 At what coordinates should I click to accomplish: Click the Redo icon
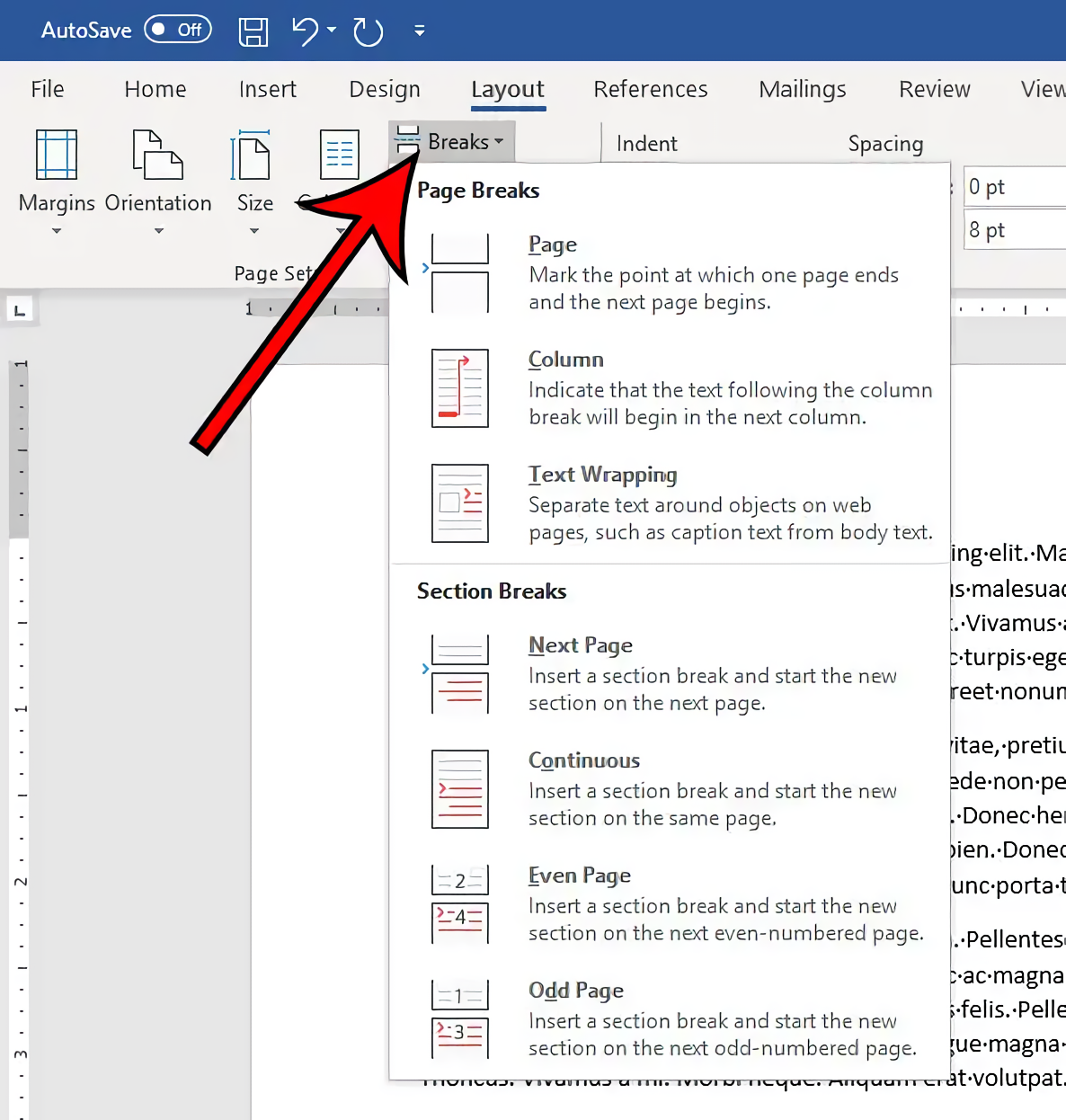click(368, 30)
